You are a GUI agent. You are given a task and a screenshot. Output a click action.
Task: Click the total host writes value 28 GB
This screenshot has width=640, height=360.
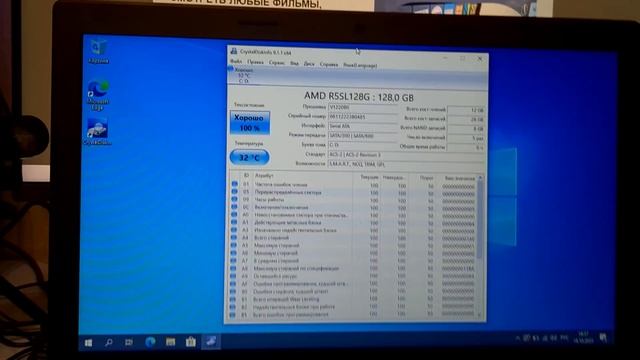tap(466, 119)
